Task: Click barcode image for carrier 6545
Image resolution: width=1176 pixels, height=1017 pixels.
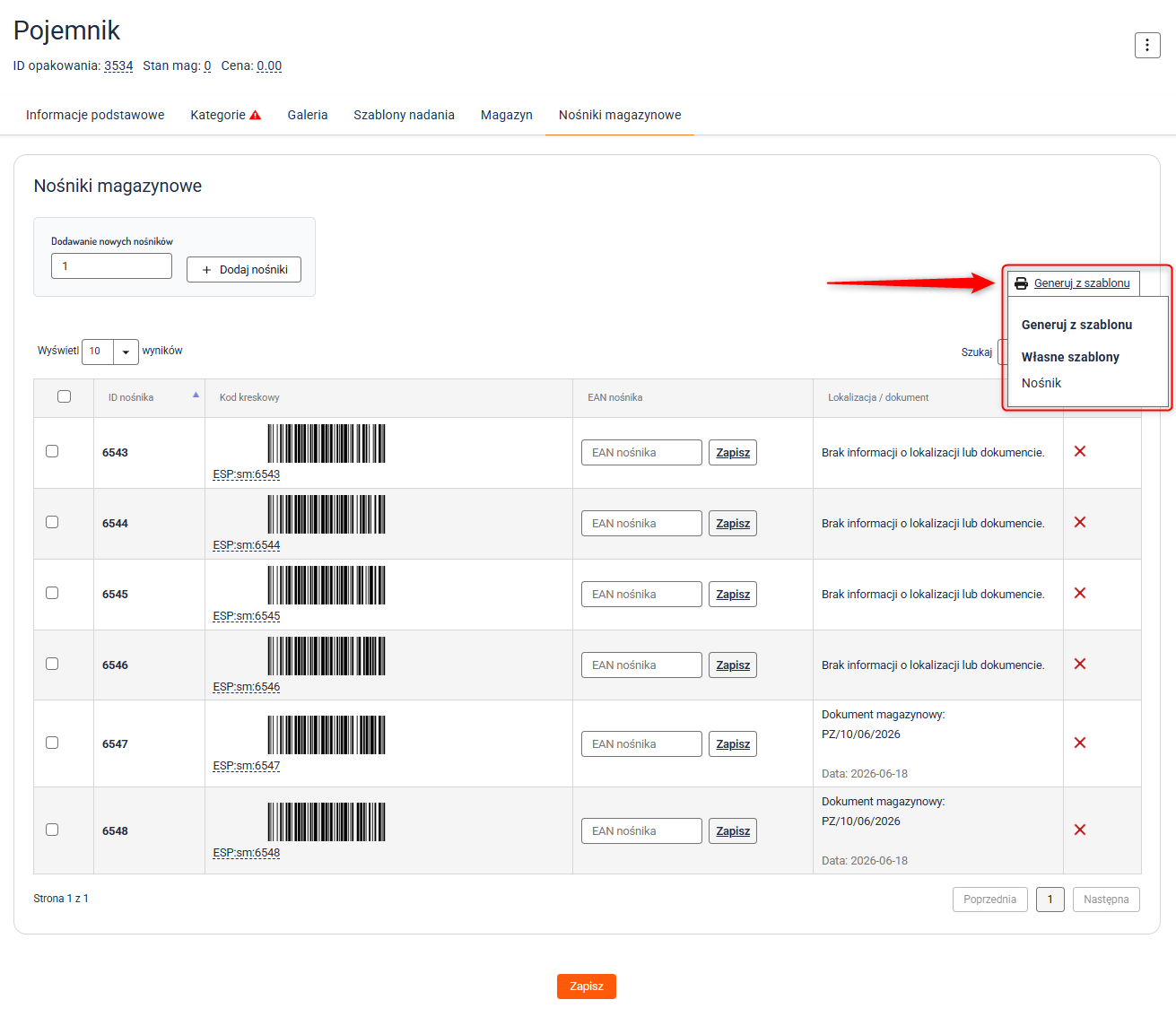Action: point(327,585)
